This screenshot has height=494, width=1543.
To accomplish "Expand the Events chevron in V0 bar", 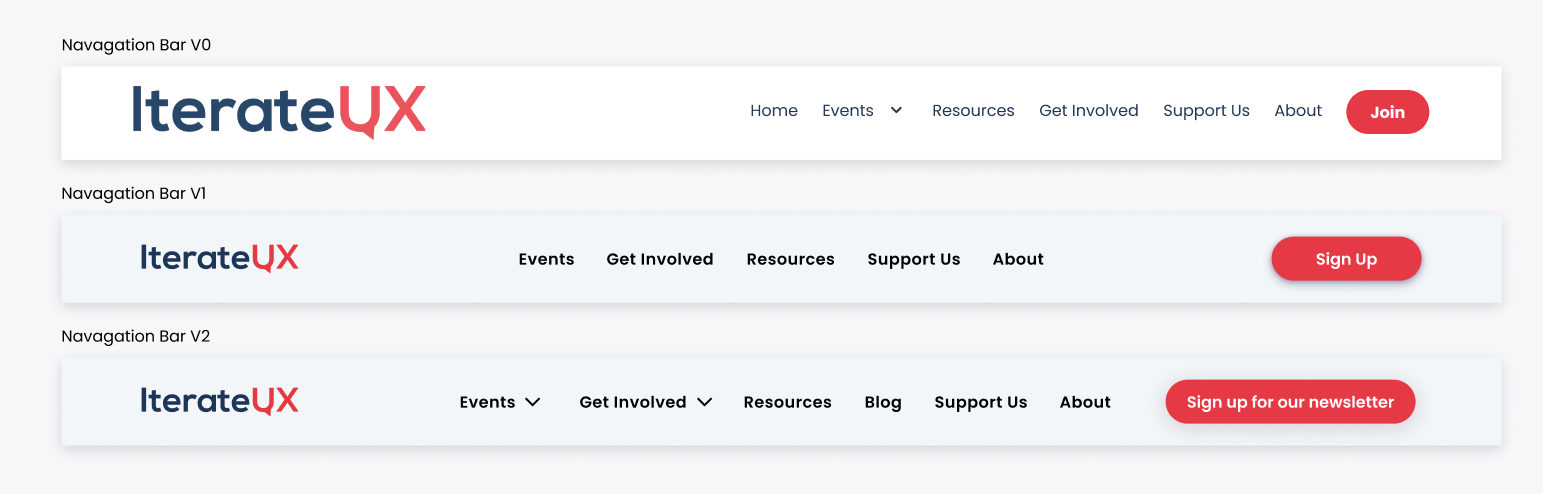I will point(896,110).
